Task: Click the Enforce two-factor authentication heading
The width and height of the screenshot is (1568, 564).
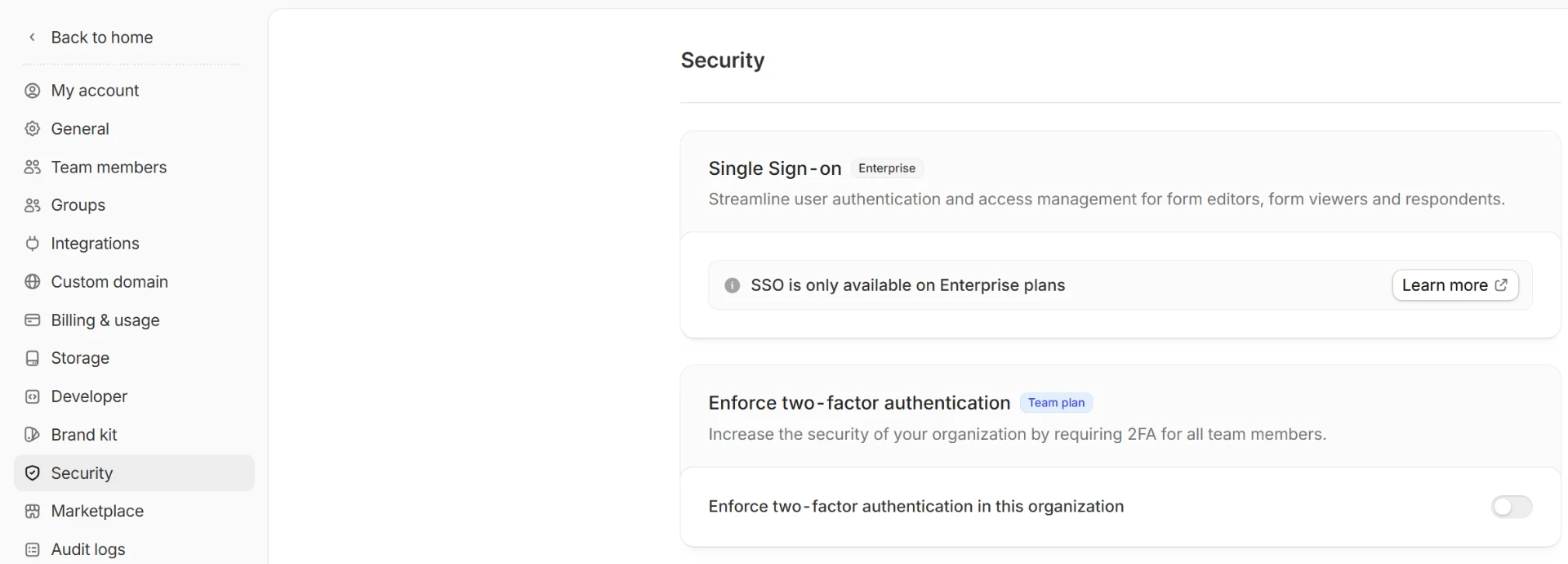Action: point(859,403)
